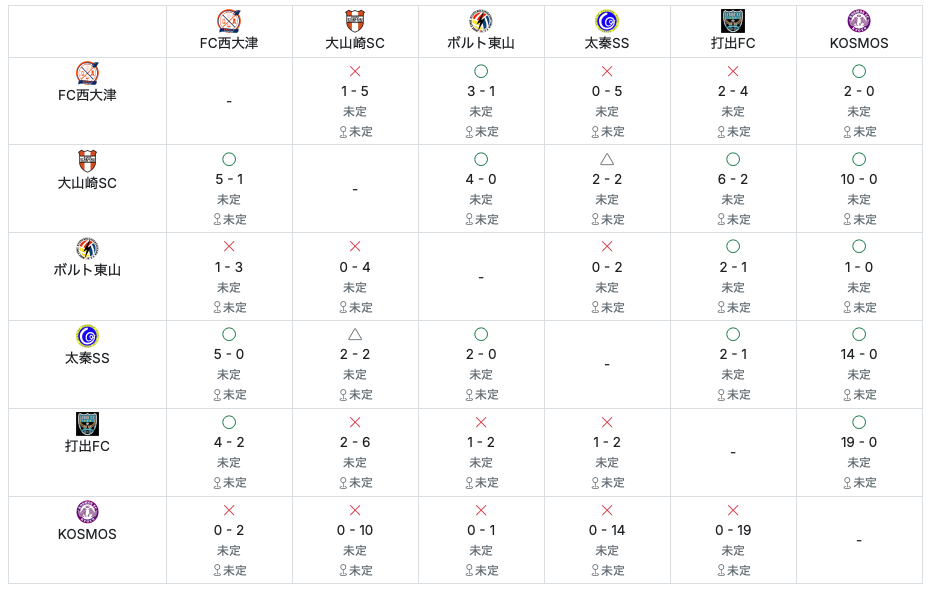Image resolution: width=931 pixels, height=589 pixels.
Task: Click the 大山崎SC crest in the column header
Action: [x=355, y=22]
